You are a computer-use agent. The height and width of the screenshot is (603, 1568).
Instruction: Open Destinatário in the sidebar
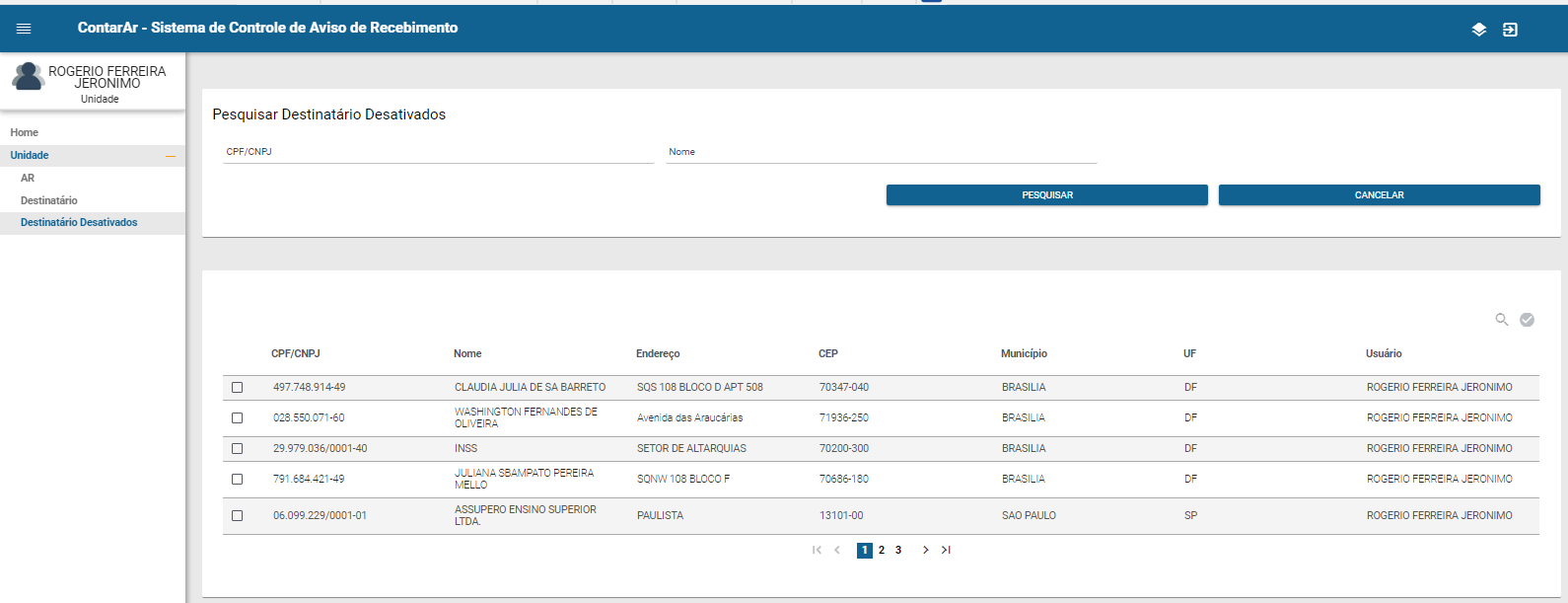pyautogui.click(x=49, y=200)
